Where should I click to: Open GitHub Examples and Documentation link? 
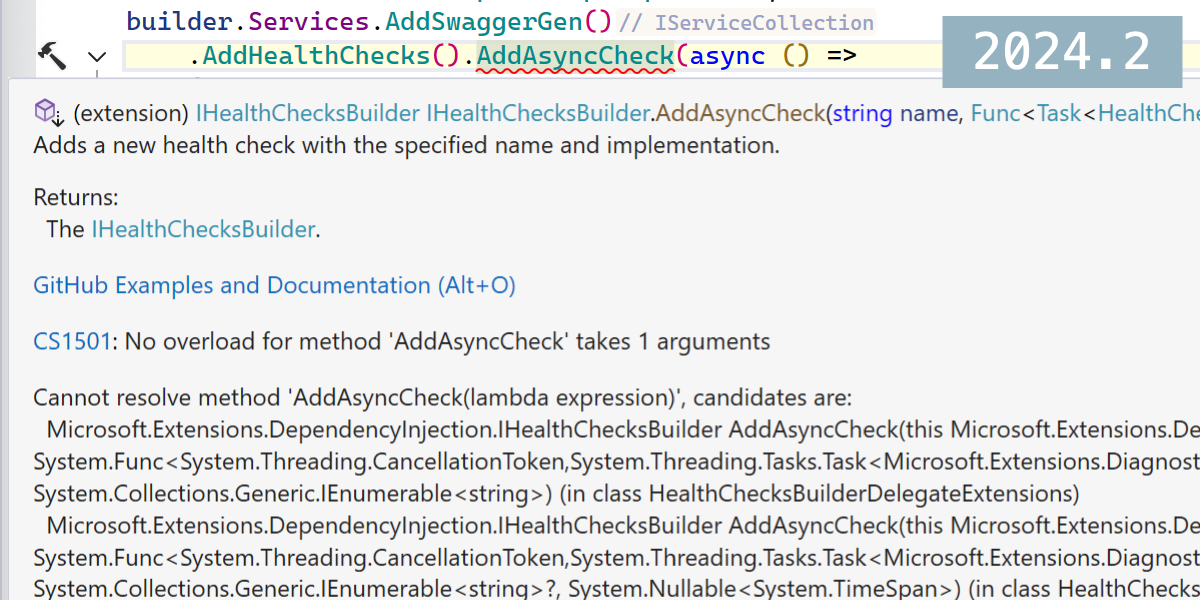(x=274, y=285)
